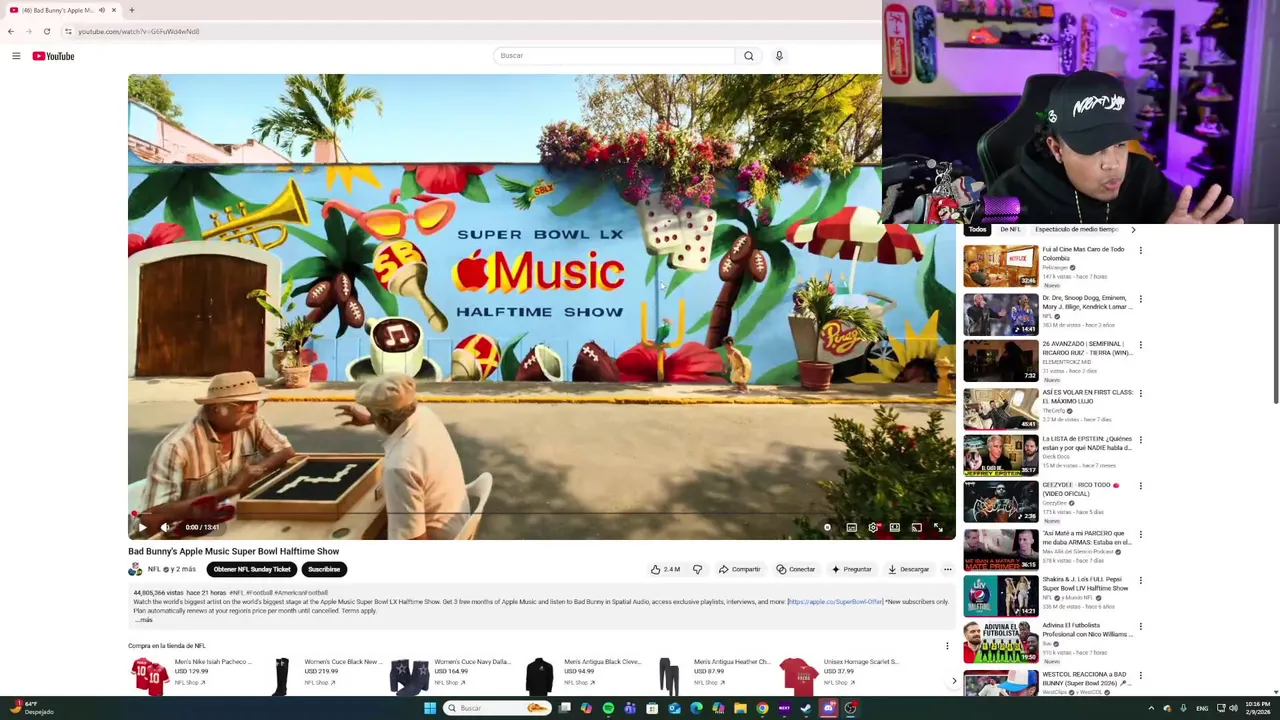Go back with the browser back arrow
1280x720 pixels.
pos(11,31)
